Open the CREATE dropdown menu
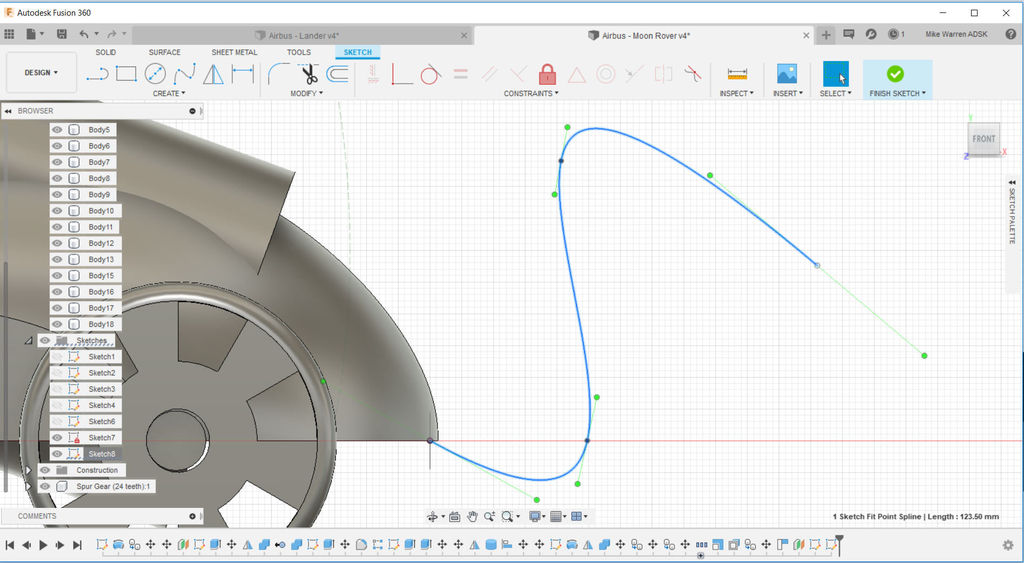This screenshot has width=1024, height=563. [x=168, y=93]
